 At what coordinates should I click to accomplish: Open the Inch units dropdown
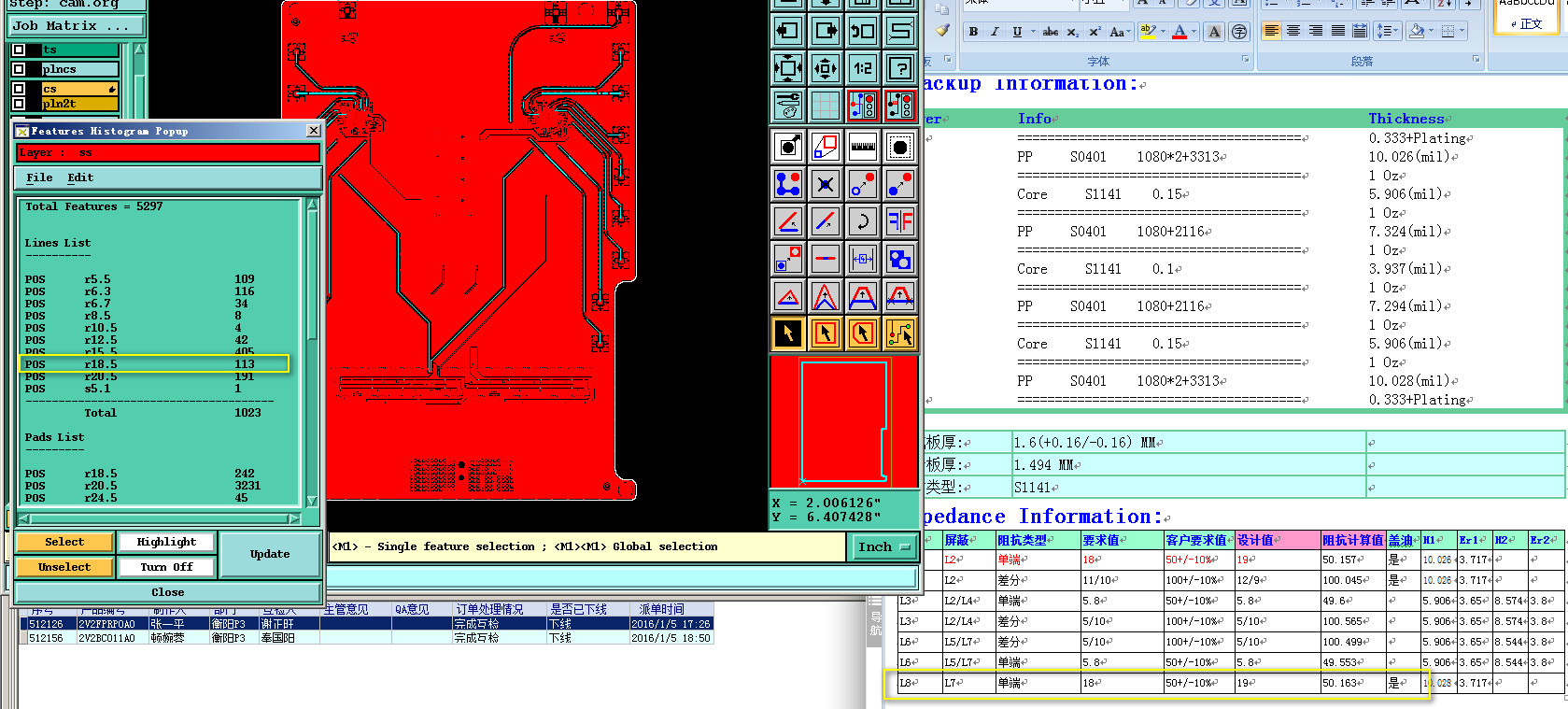pos(883,547)
